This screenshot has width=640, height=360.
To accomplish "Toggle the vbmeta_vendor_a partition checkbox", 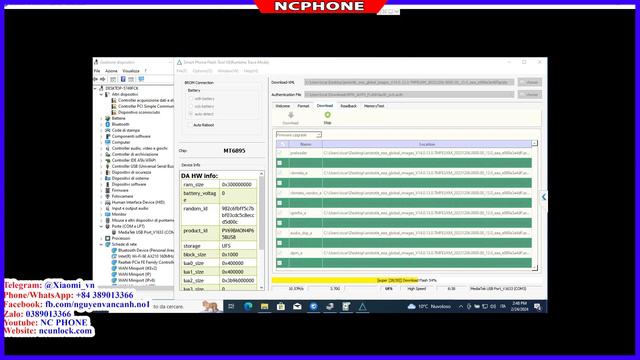I will tap(280, 193).
